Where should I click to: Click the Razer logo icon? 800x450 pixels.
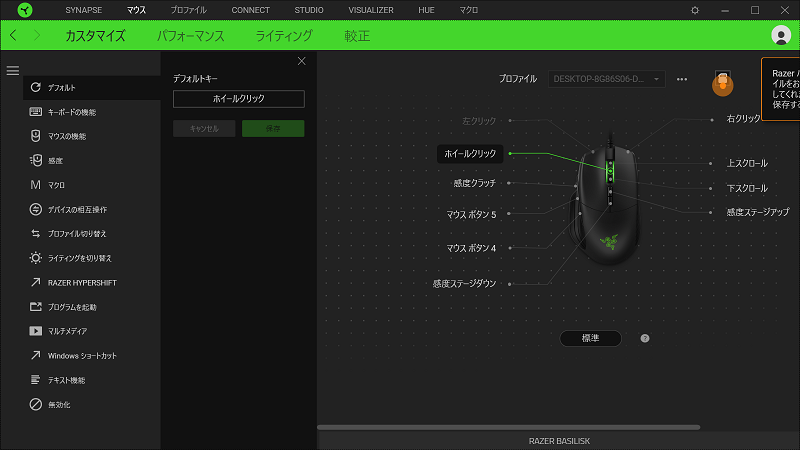(24, 10)
